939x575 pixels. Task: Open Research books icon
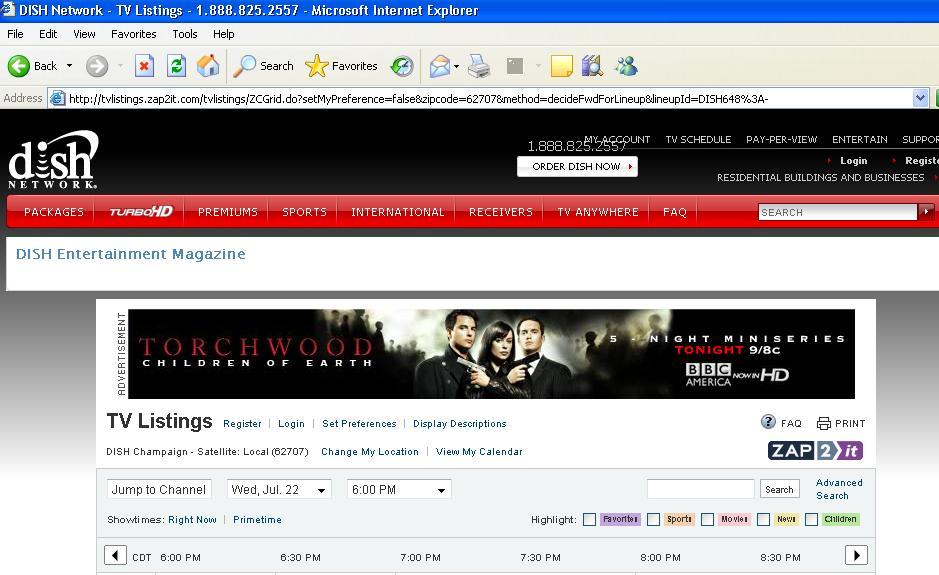click(x=592, y=66)
